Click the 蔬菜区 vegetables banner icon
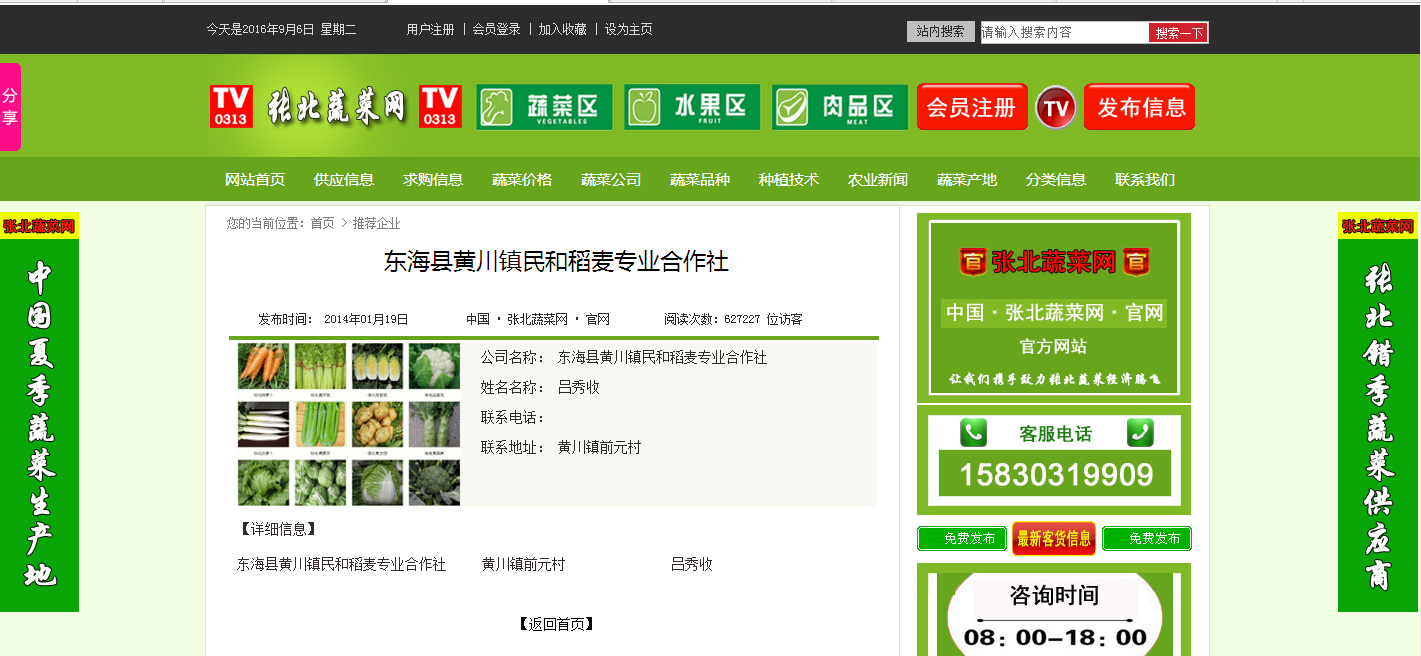 tap(544, 107)
